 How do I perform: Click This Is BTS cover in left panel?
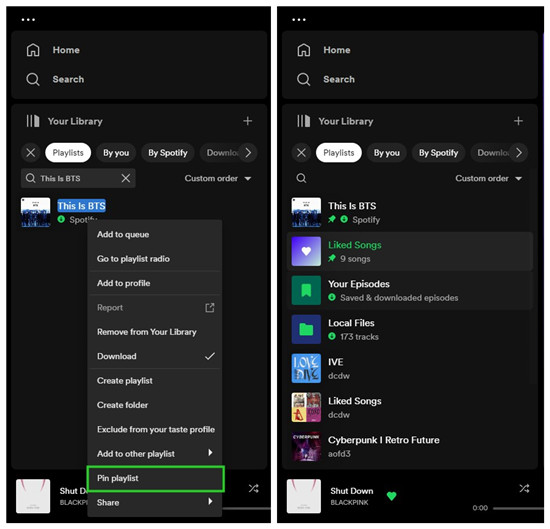[35, 212]
